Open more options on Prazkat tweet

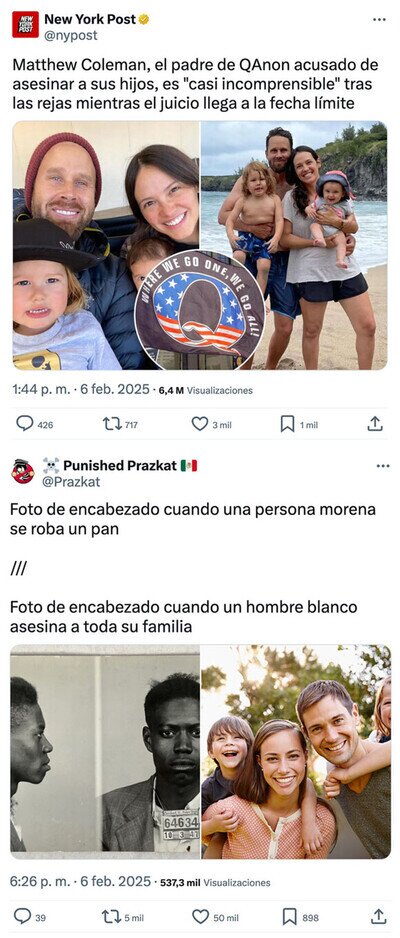(x=383, y=465)
